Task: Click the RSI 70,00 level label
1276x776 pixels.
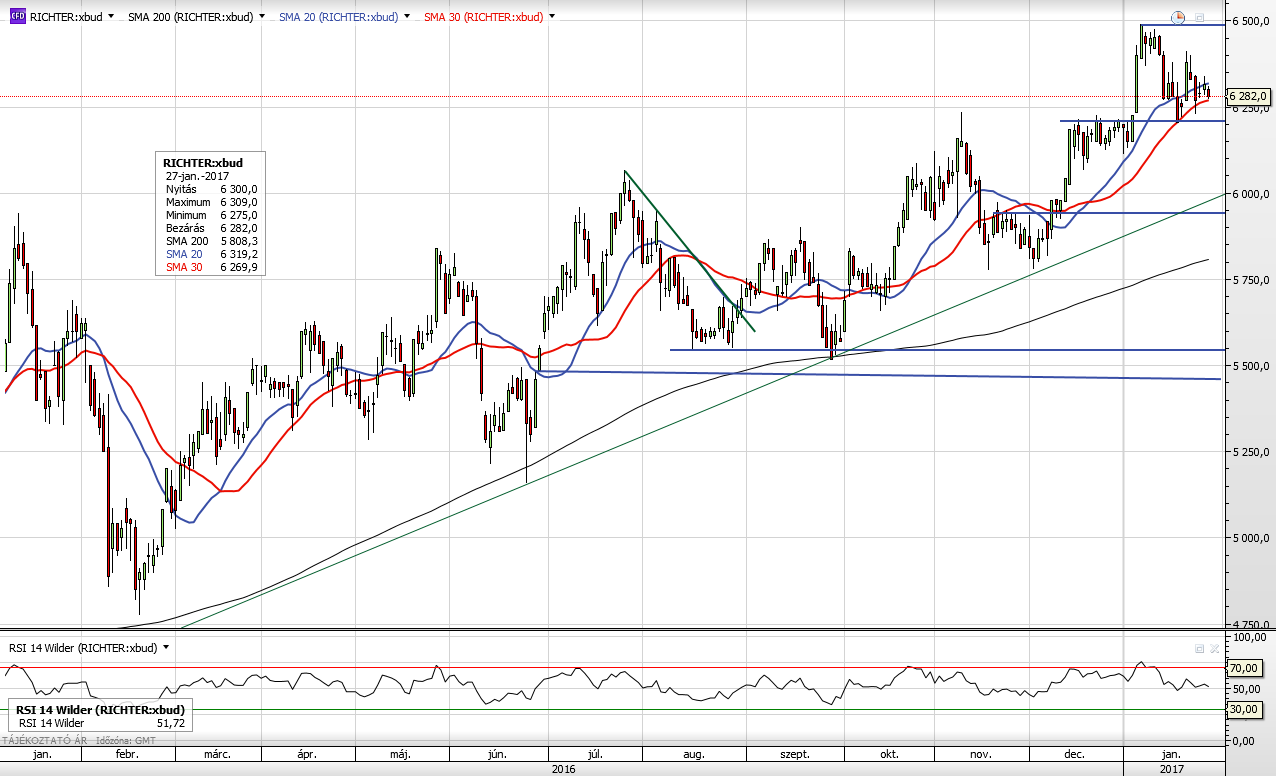Action: click(1243, 668)
